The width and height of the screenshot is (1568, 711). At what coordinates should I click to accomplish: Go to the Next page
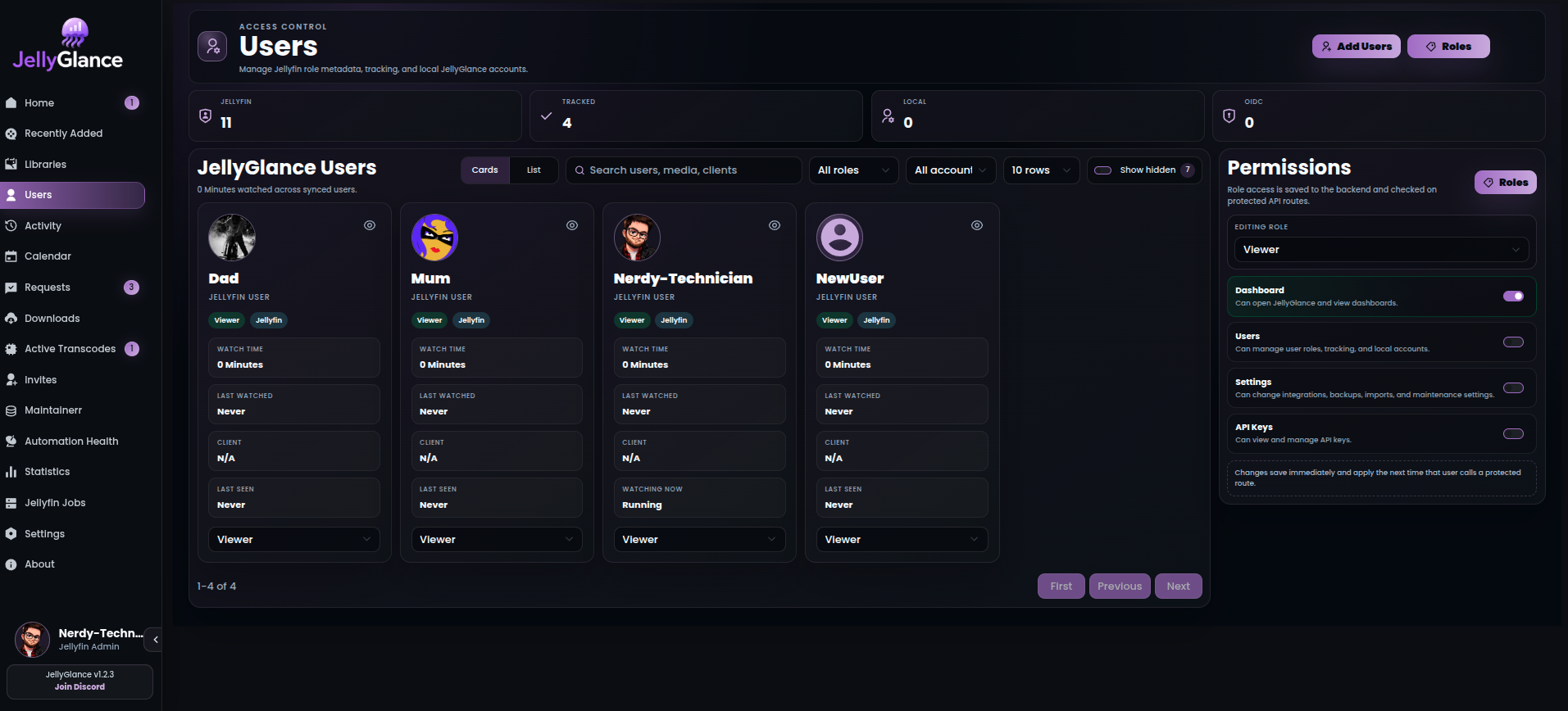pyautogui.click(x=1179, y=586)
